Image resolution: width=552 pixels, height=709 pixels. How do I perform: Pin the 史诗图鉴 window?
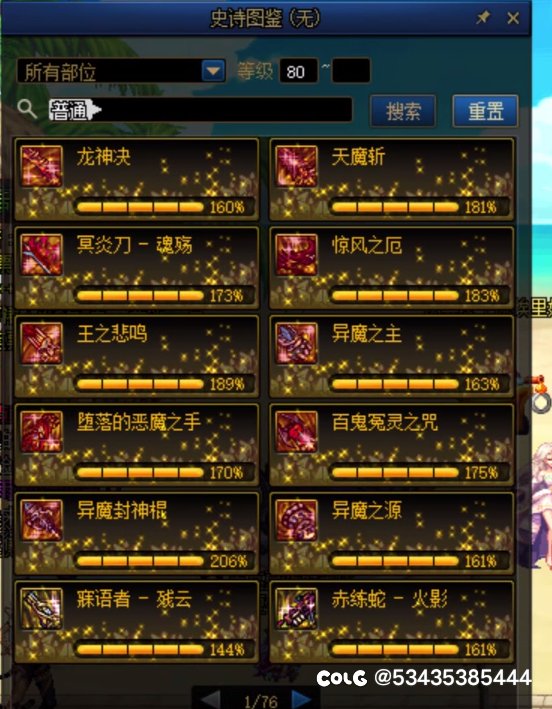483,18
